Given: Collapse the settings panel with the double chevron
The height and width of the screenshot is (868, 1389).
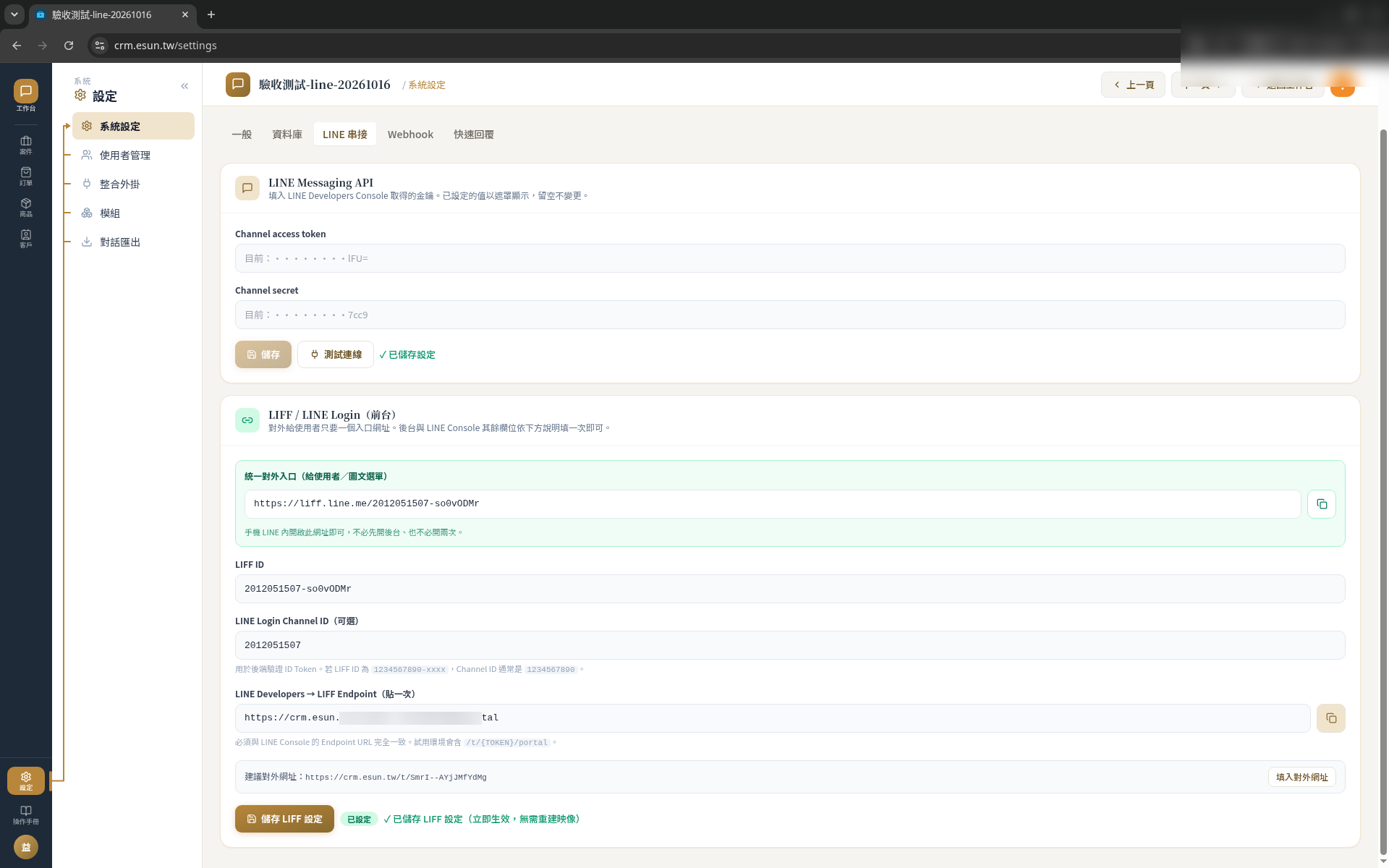Looking at the screenshot, I should (184, 86).
